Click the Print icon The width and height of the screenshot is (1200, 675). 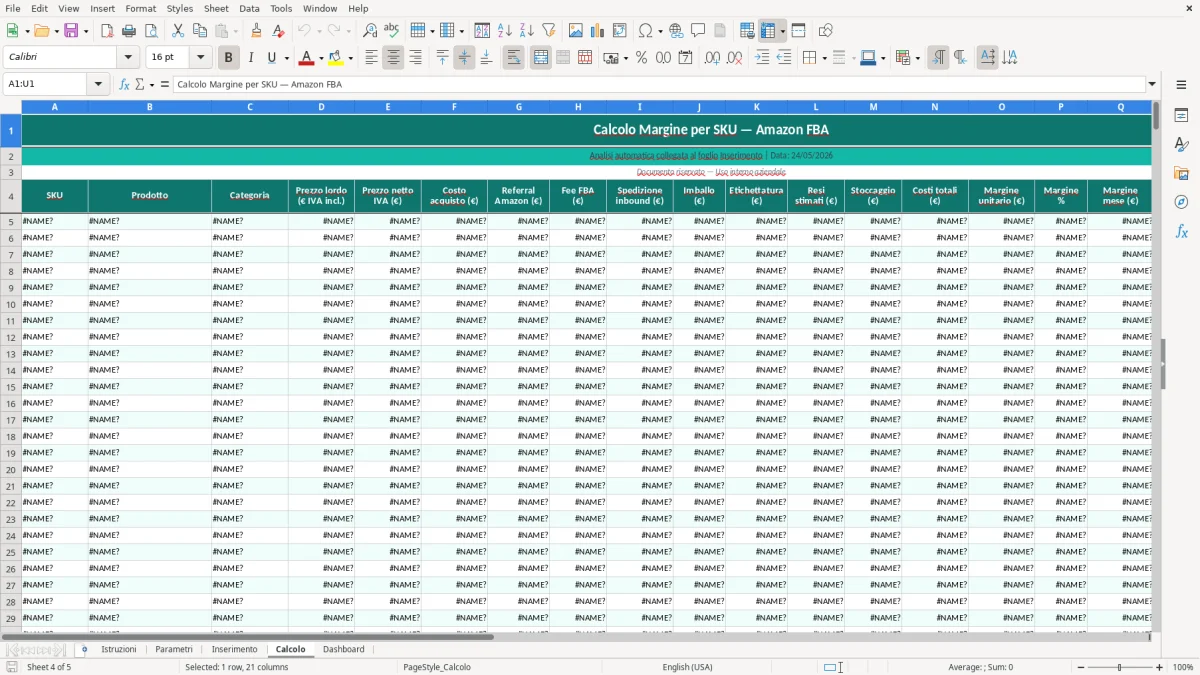[129, 31]
